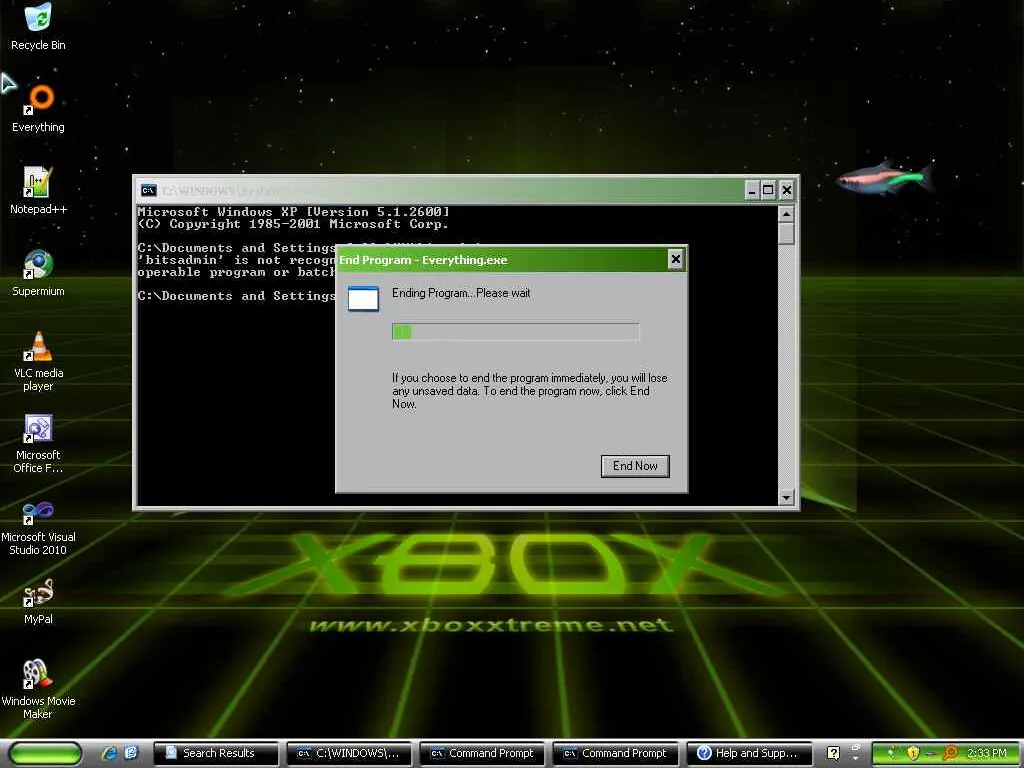Click the Ending Program progress bar

[x=515, y=332]
